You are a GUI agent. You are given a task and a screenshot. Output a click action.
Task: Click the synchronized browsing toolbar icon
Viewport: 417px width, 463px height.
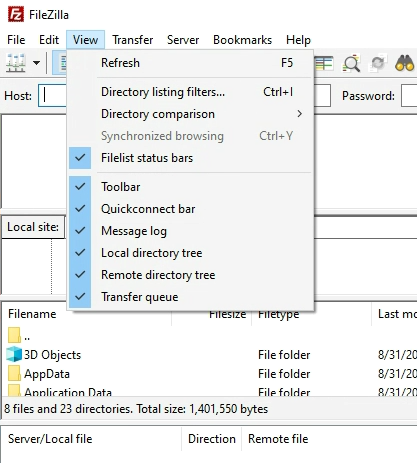(x=378, y=63)
